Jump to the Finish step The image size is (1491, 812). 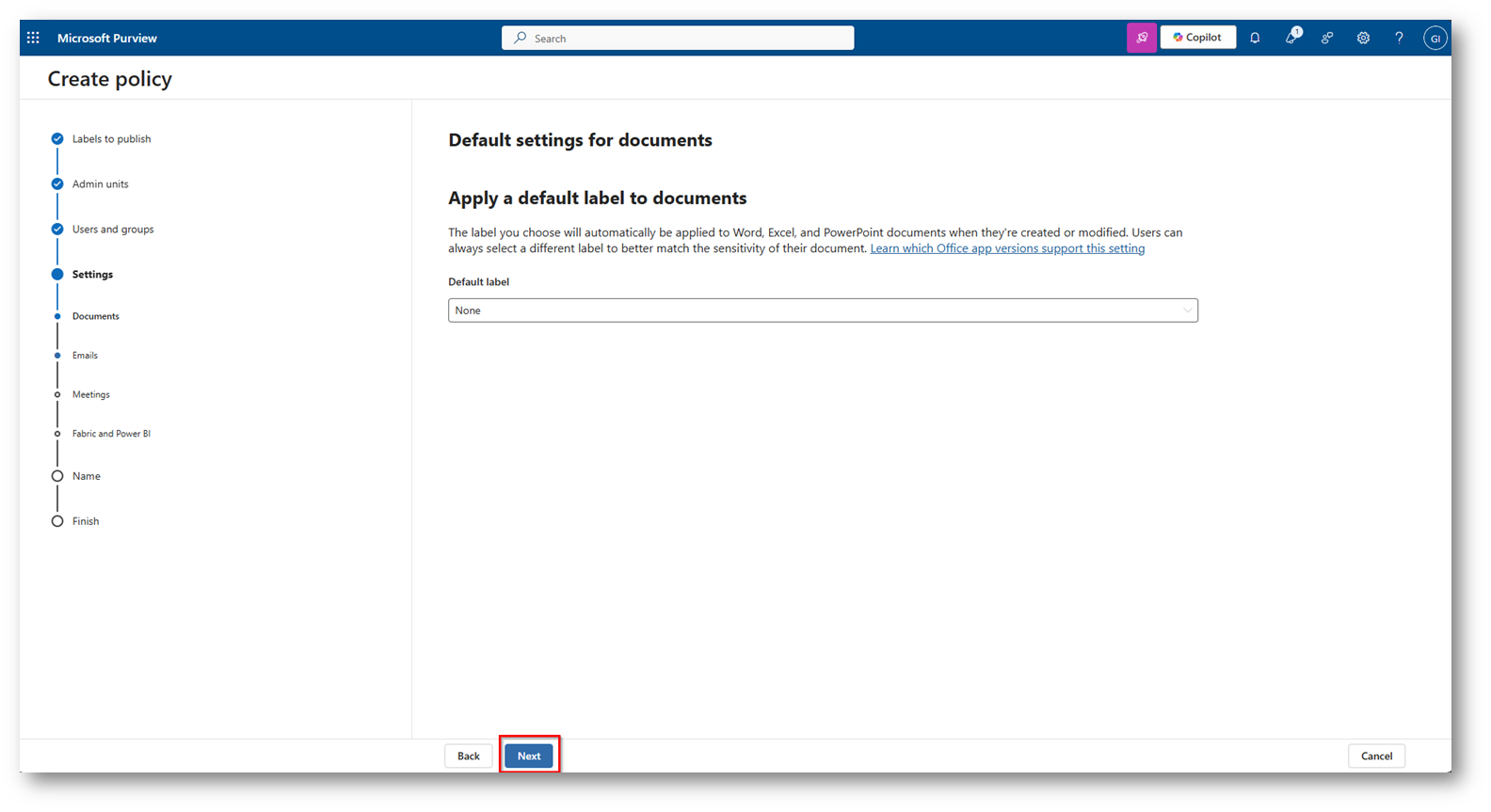86,521
